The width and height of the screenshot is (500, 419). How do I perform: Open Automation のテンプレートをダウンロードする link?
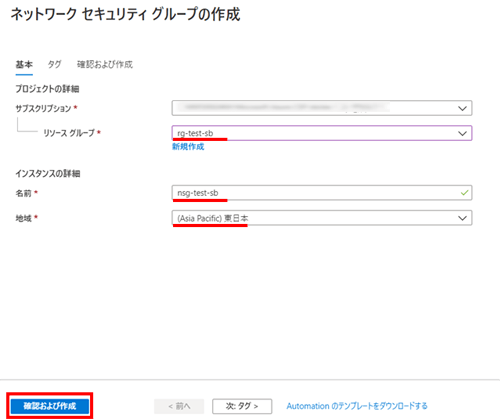click(x=357, y=406)
